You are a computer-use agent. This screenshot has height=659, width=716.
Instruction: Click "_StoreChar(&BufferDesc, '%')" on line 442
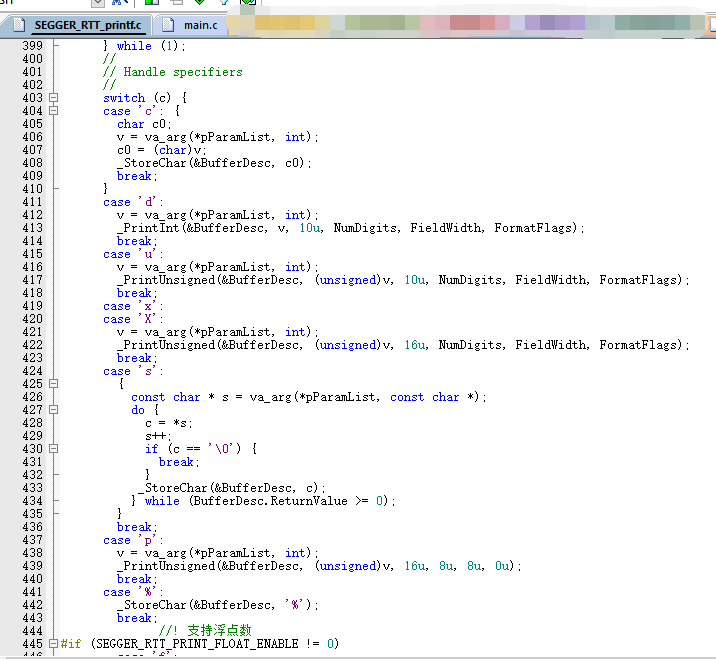pos(217,605)
